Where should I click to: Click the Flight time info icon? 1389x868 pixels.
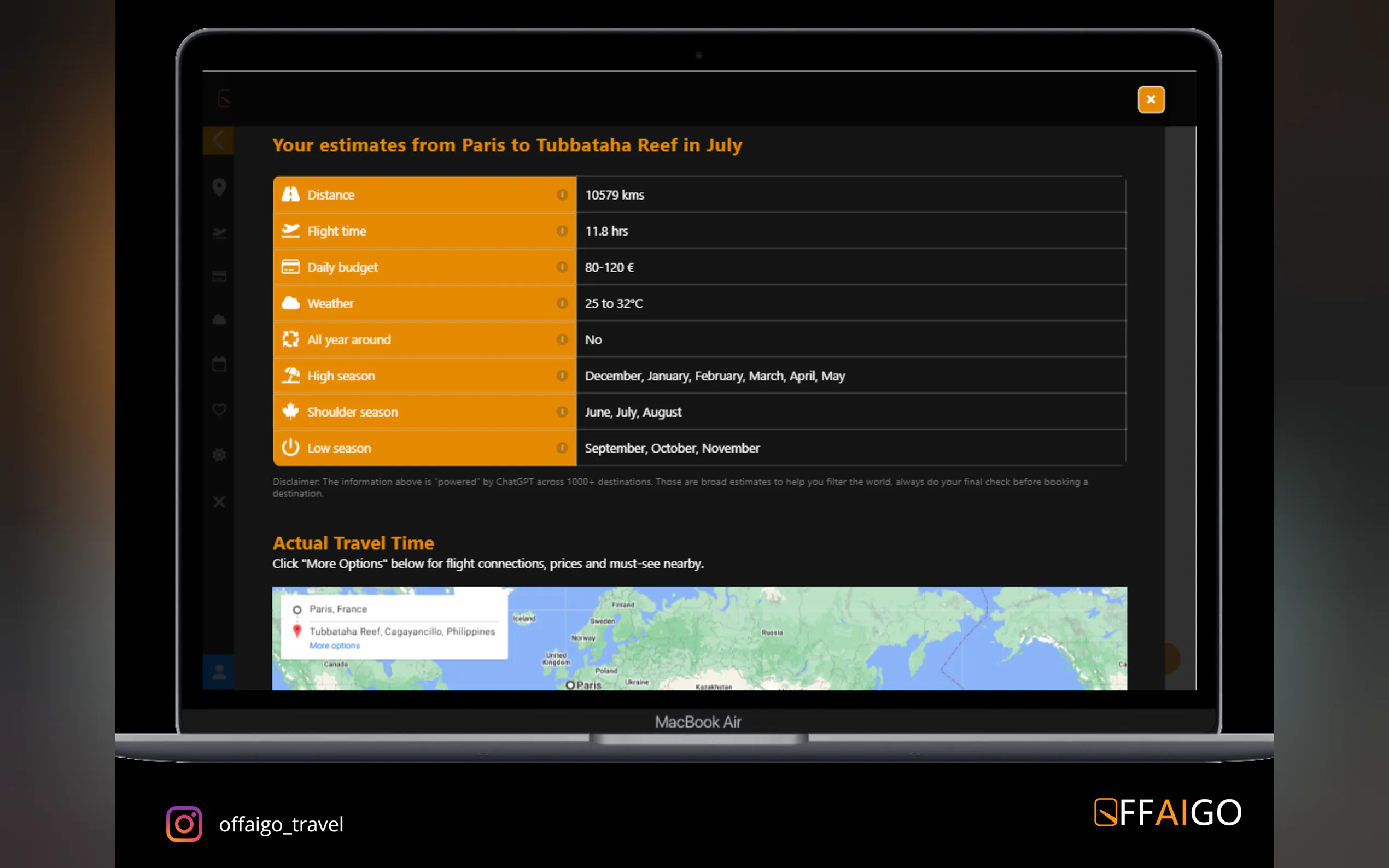pos(562,231)
